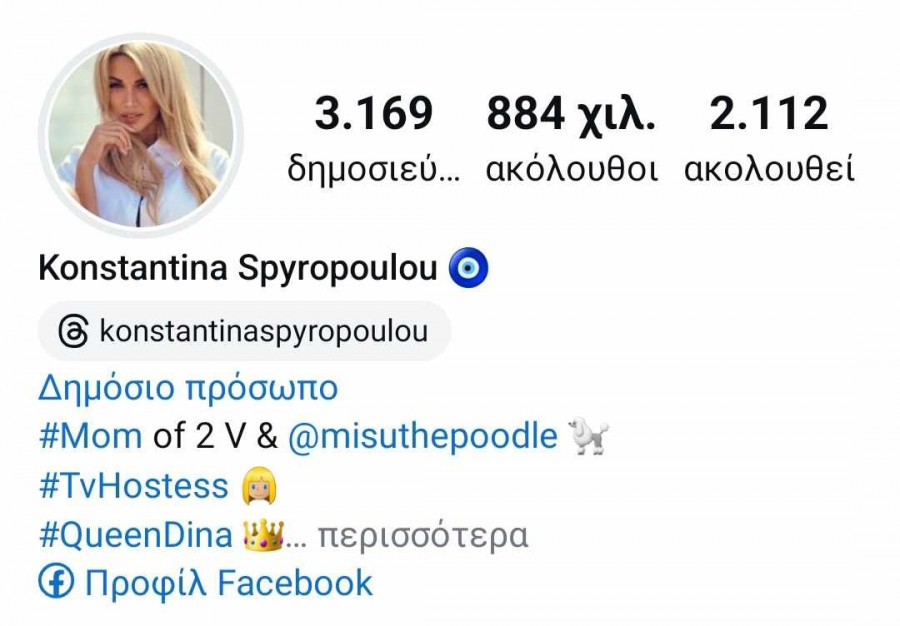Click the poodle emoji in bio

tap(588, 436)
